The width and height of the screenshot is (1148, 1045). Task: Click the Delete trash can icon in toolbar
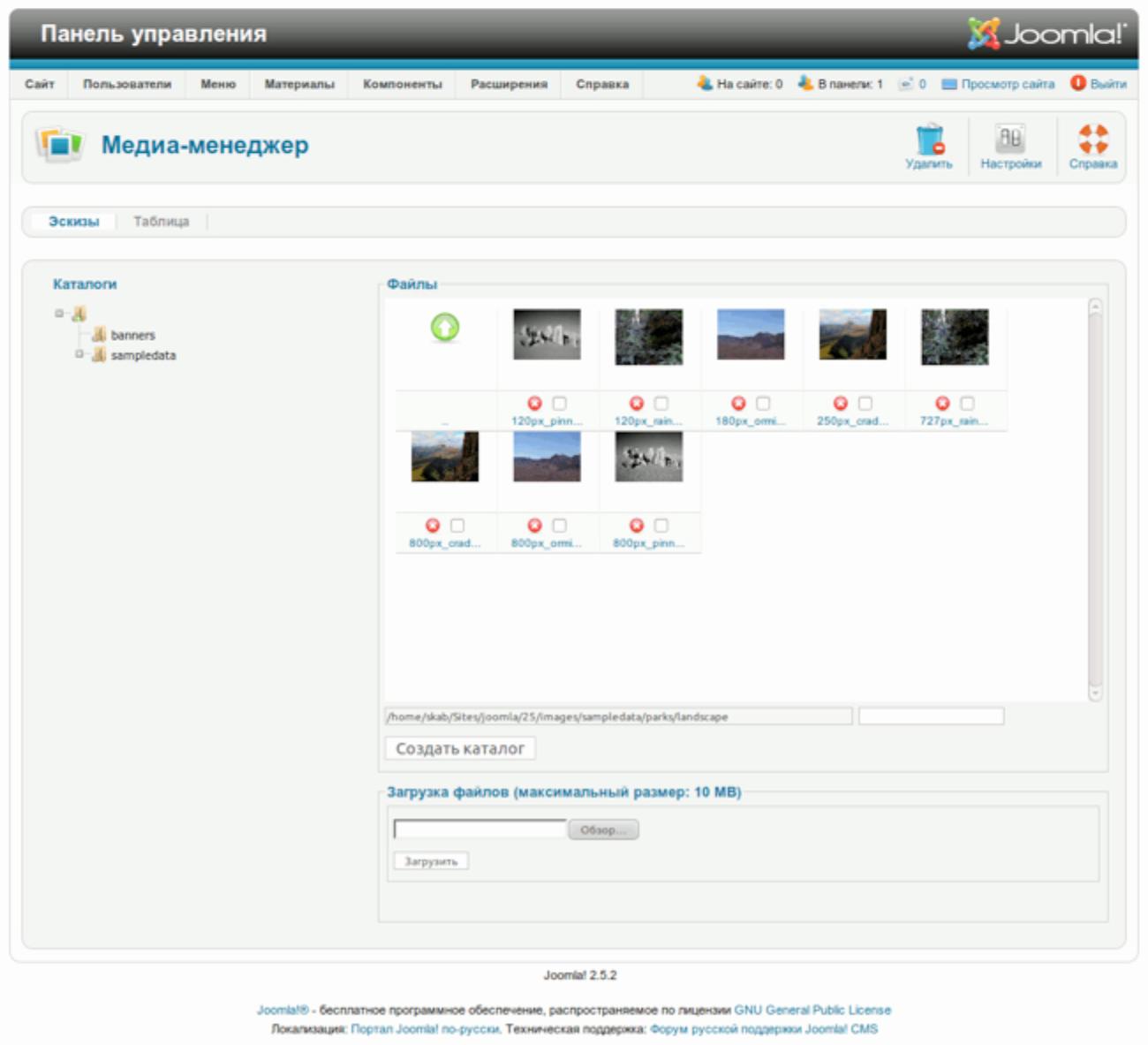point(929,140)
